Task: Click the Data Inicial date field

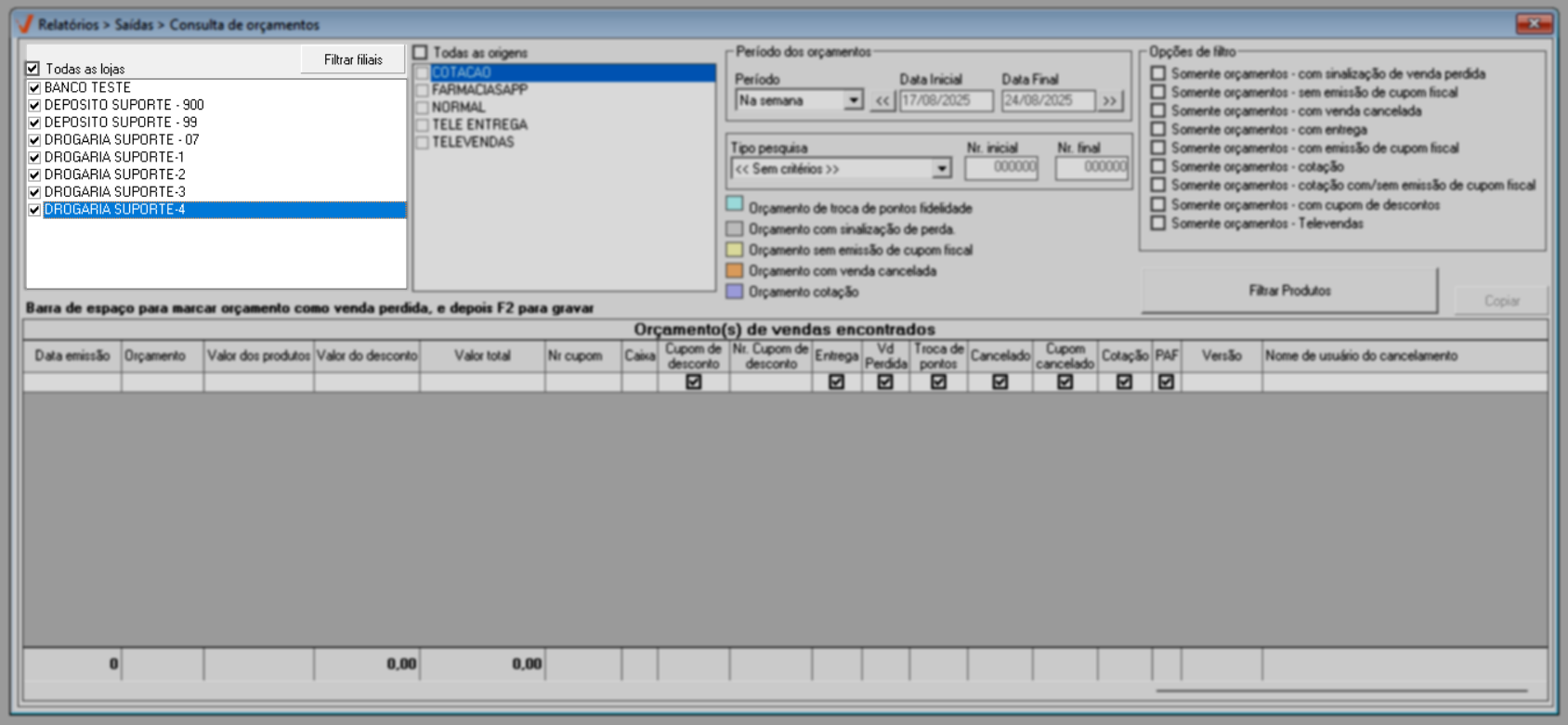Action: pyautogui.click(x=947, y=100)
